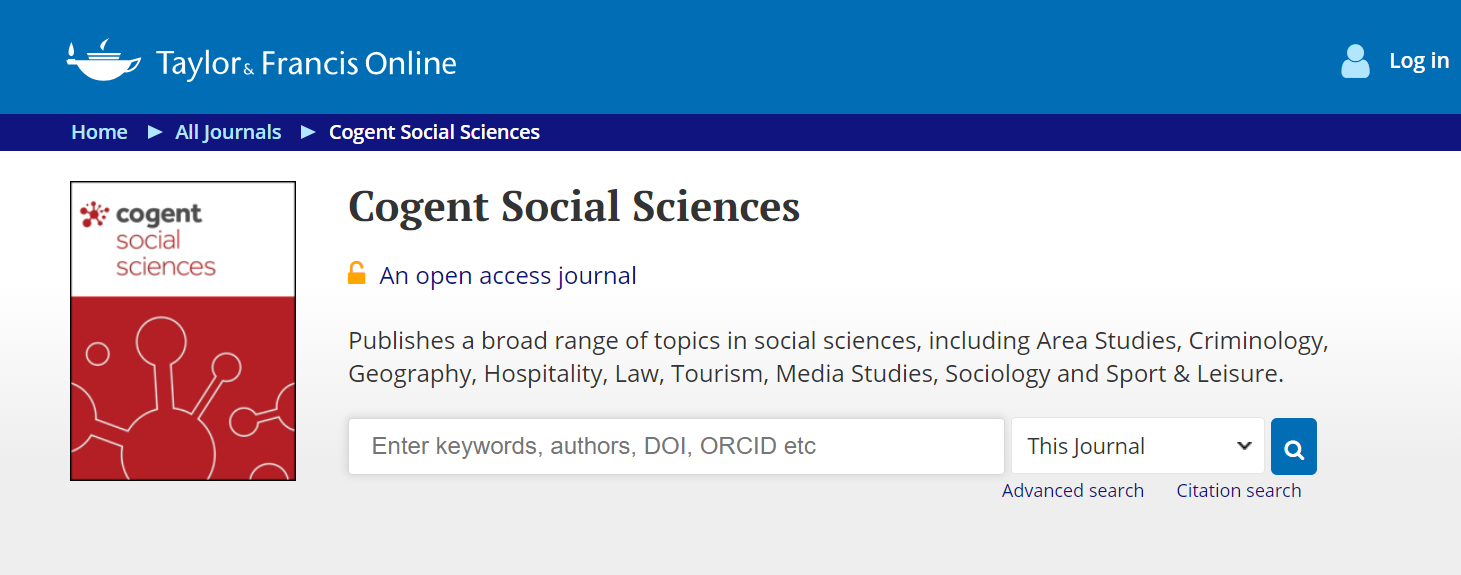Click the orange open access padlock icon

coord(357,273)
